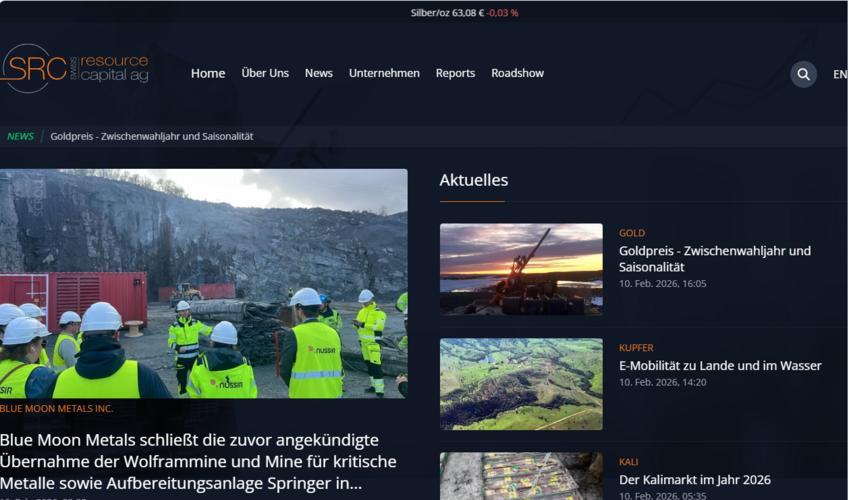The width and height of the screenshot is (849, 500).
Task: Select the GOLD category tag
Action: point(632,233)
